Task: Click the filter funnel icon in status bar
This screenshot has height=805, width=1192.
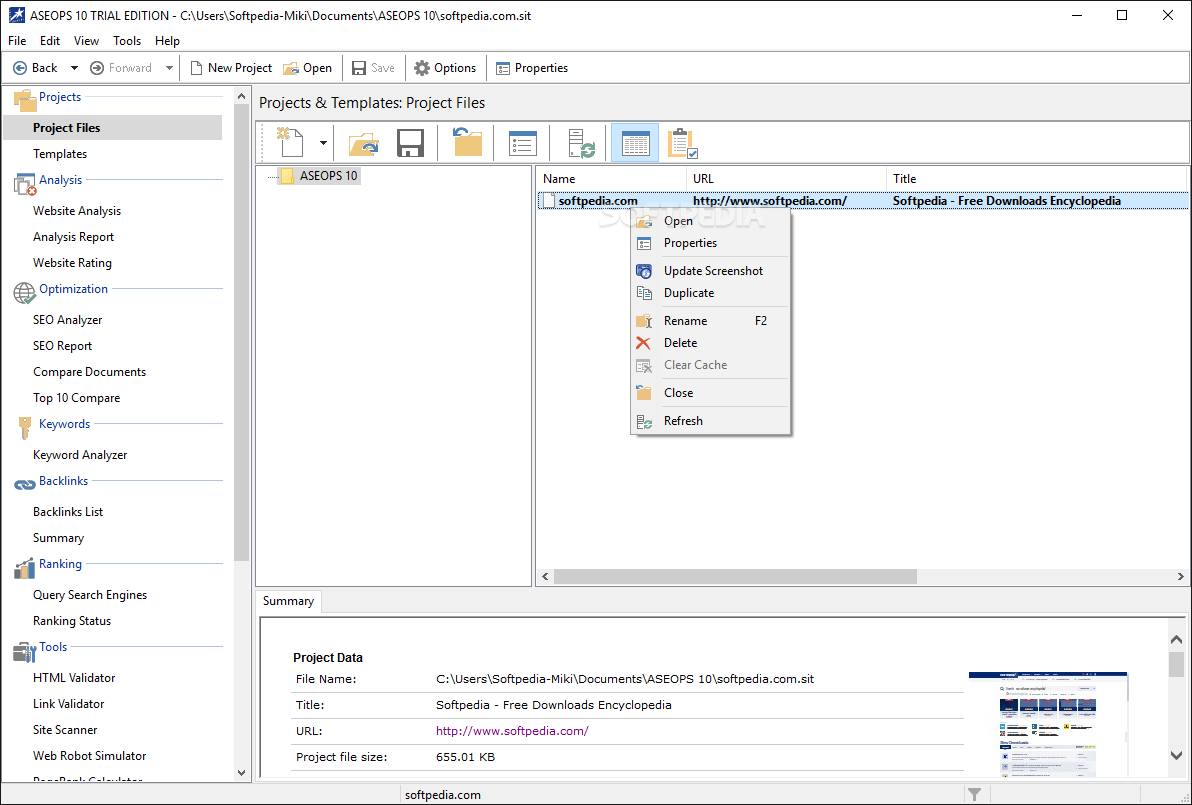Action: (x=975, y=794)
